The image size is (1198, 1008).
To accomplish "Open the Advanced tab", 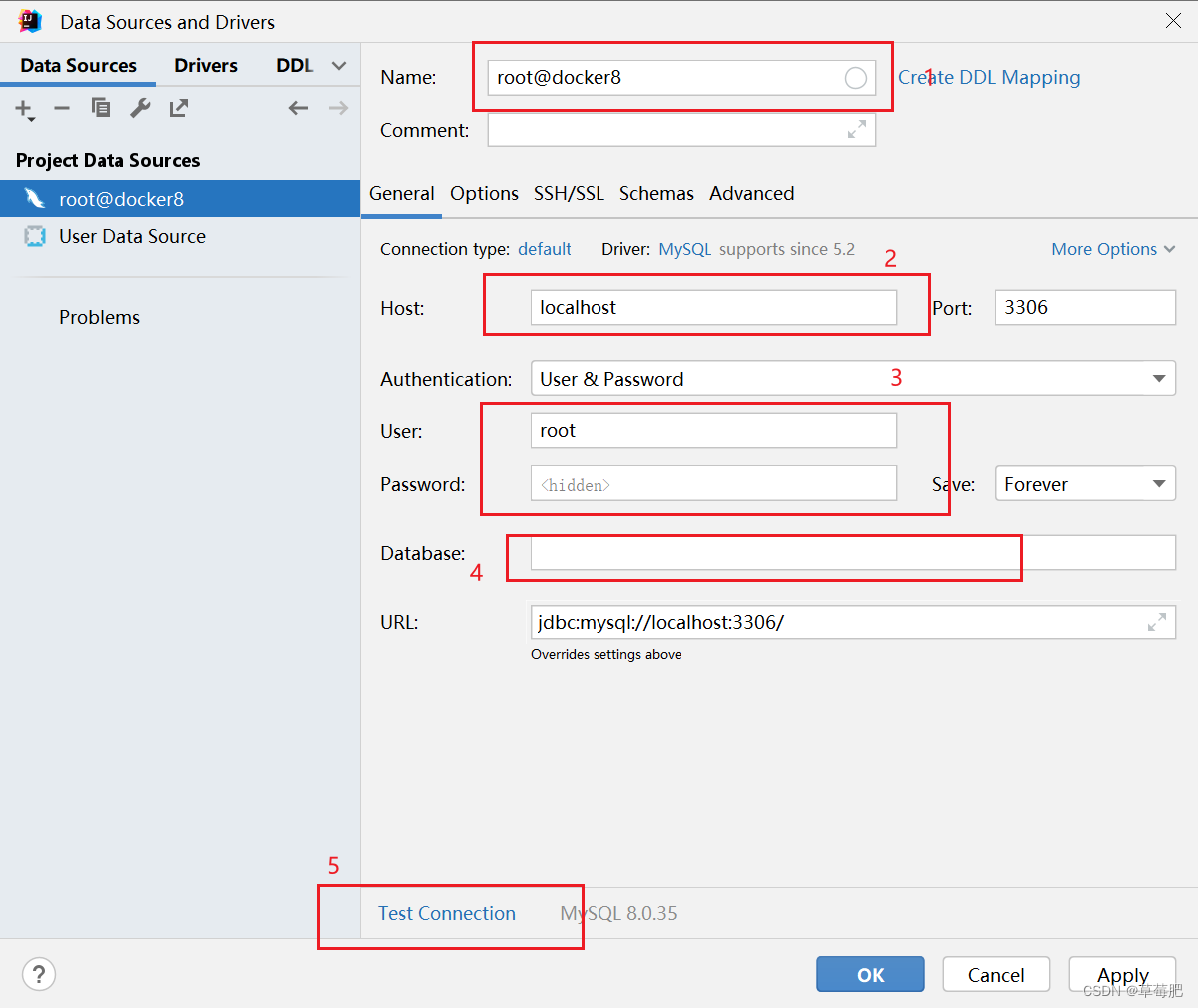I will tap(751, 193).
